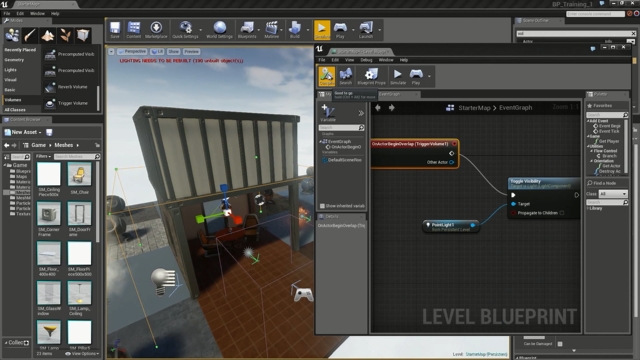Click the blueprint Search binoculars icon
640x360 pixels.
345,76
